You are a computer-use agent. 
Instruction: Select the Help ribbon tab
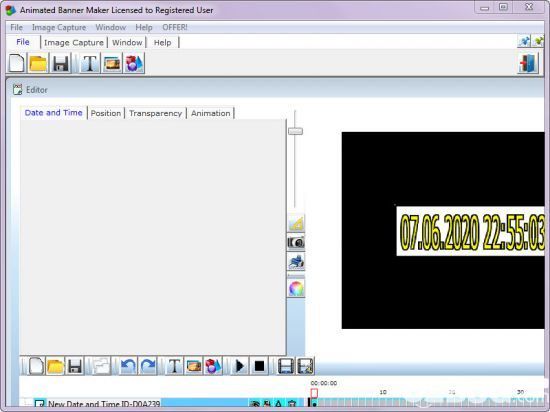162,42
